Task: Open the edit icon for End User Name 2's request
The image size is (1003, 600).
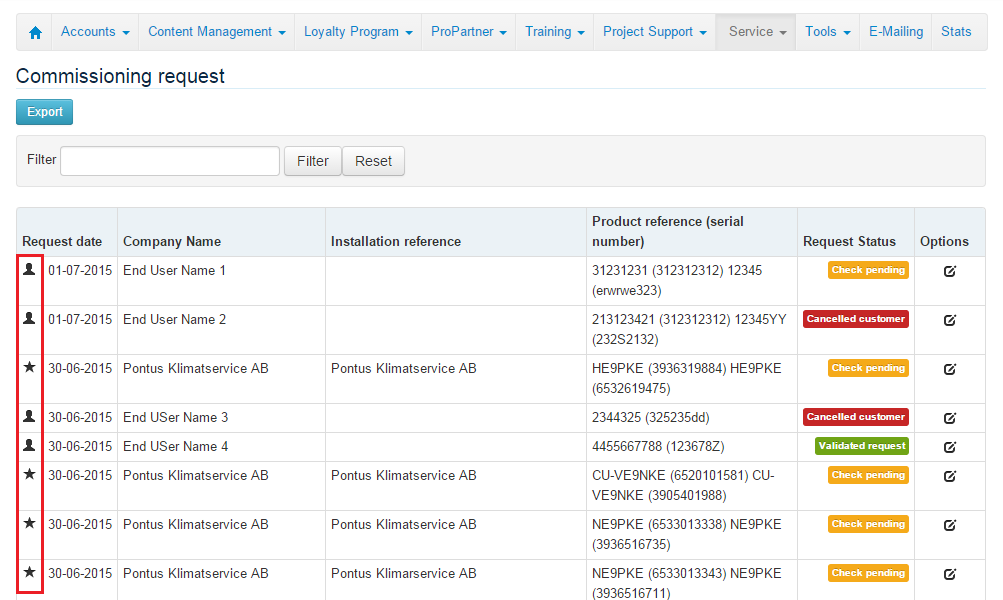Action: pos(949,320)
